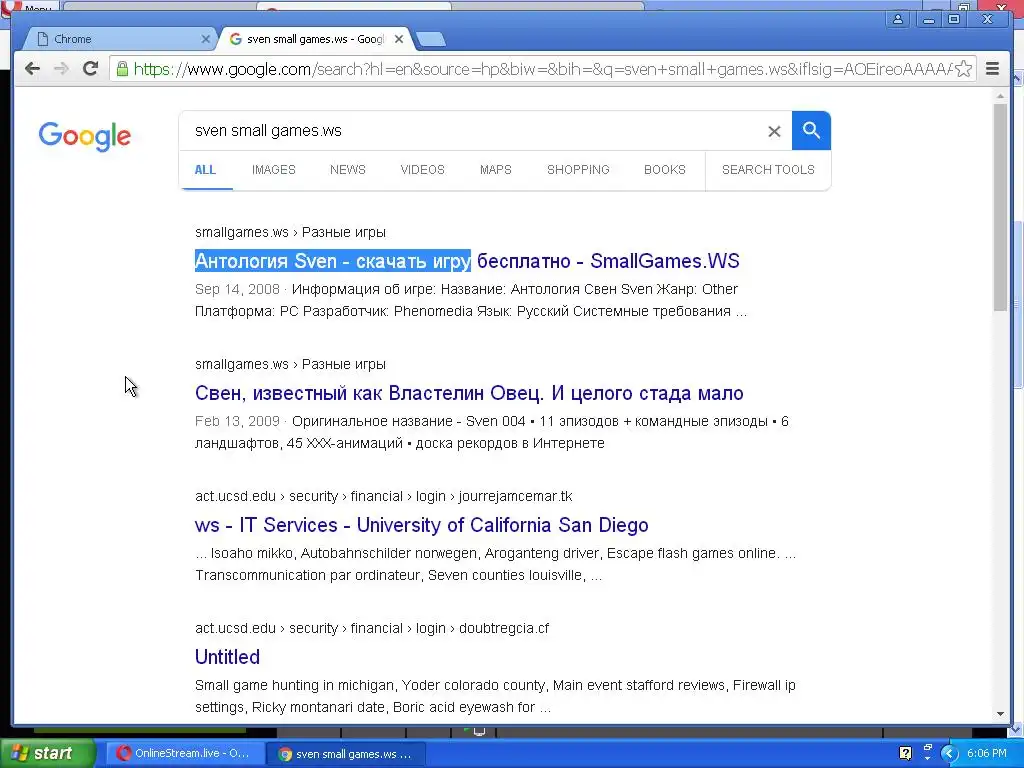Viewport: 1024px width, 768px height.
Task: Switch to the MAPS search tab
Action: [496, 170]
